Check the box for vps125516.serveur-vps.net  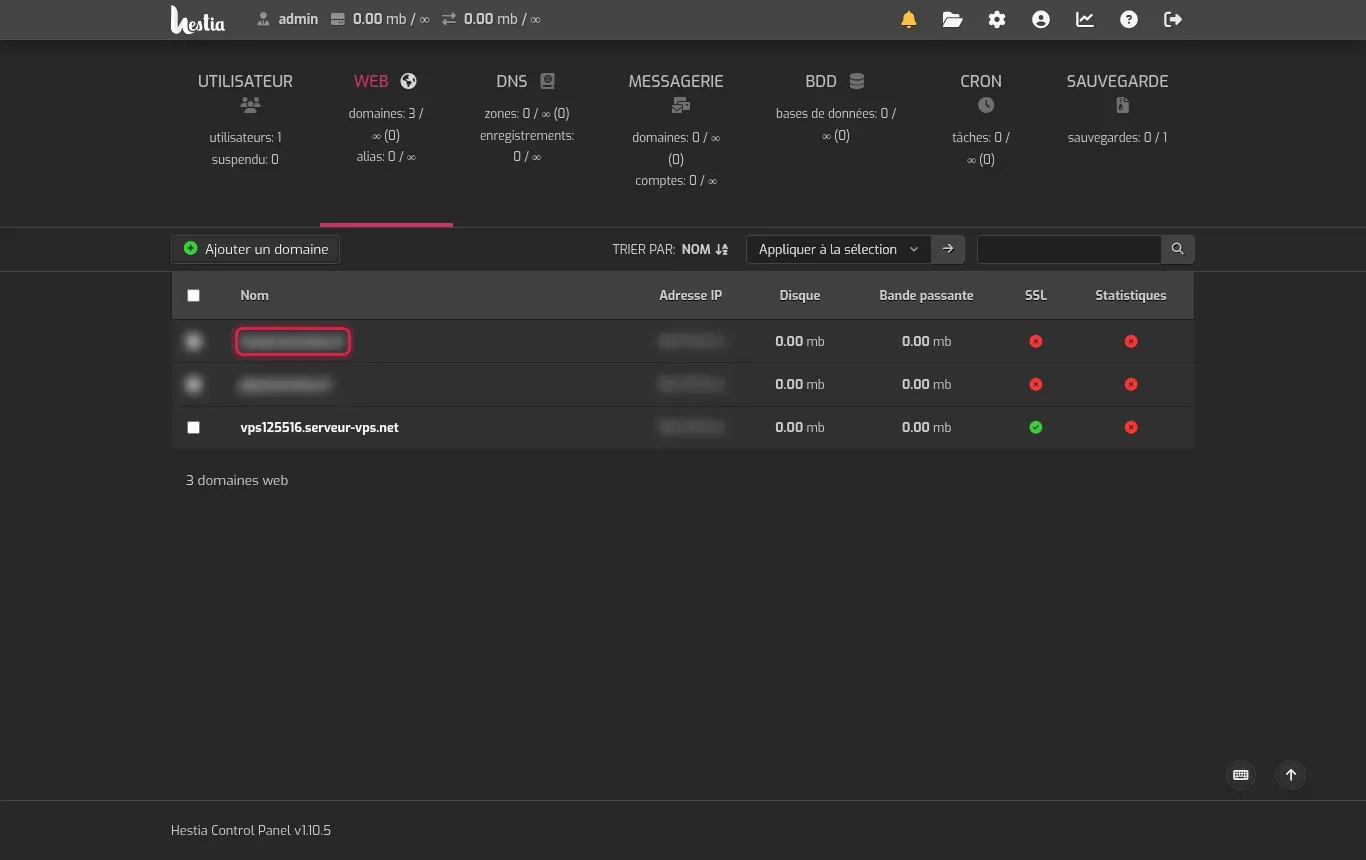pyautogui.click(x=194, y=427)
